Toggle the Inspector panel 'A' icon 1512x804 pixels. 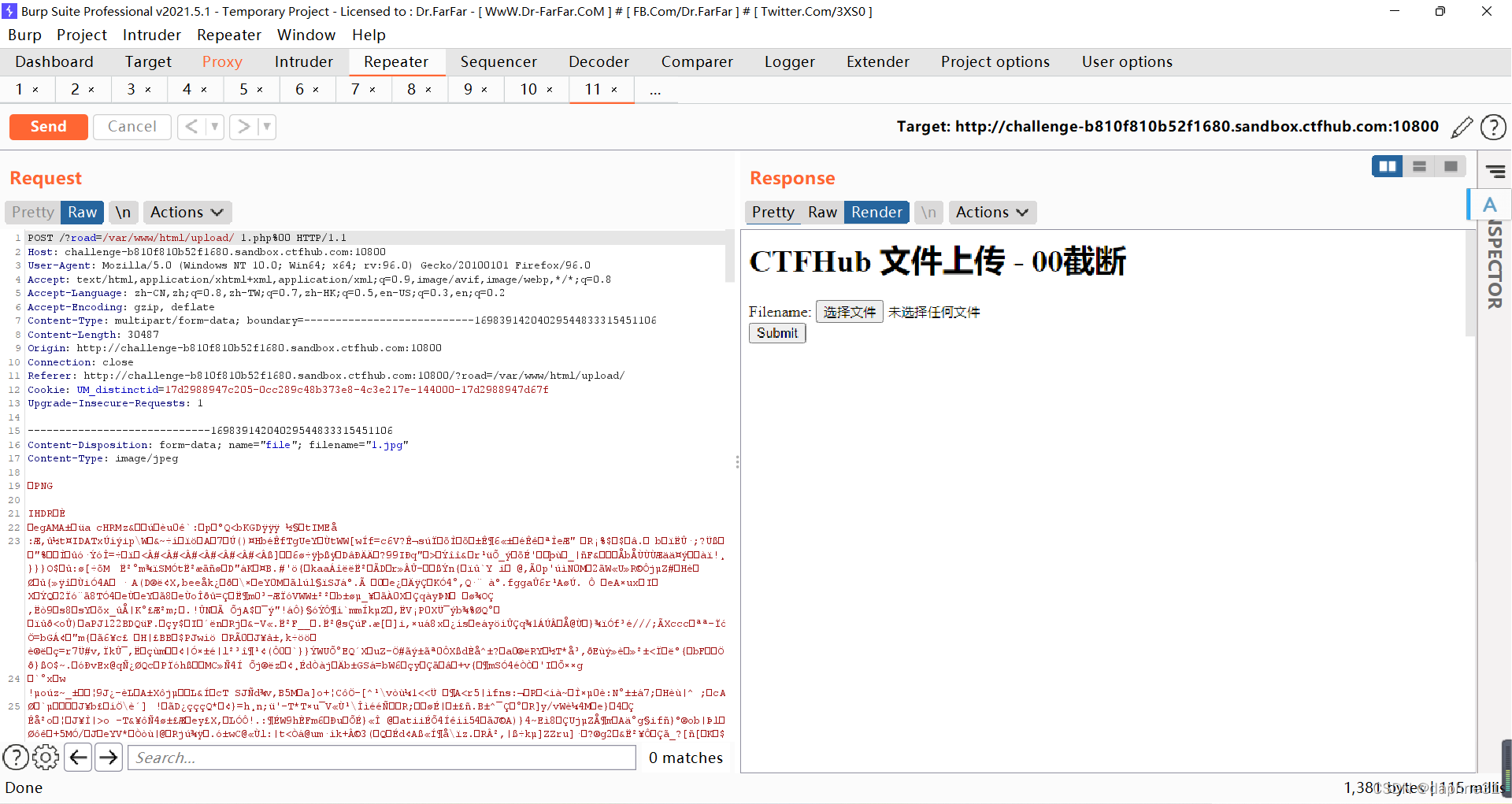coord(1490,205)
